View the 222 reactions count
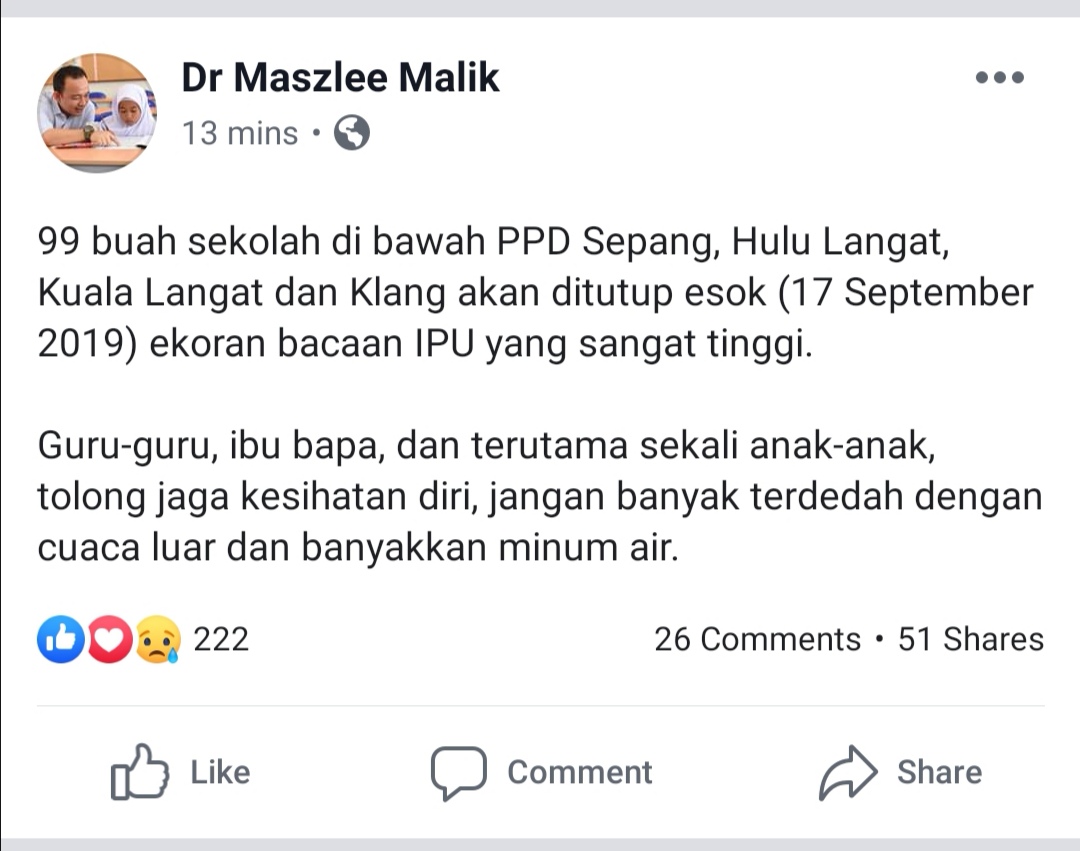Screen dimensions: 1080x851 pos(221,639)
